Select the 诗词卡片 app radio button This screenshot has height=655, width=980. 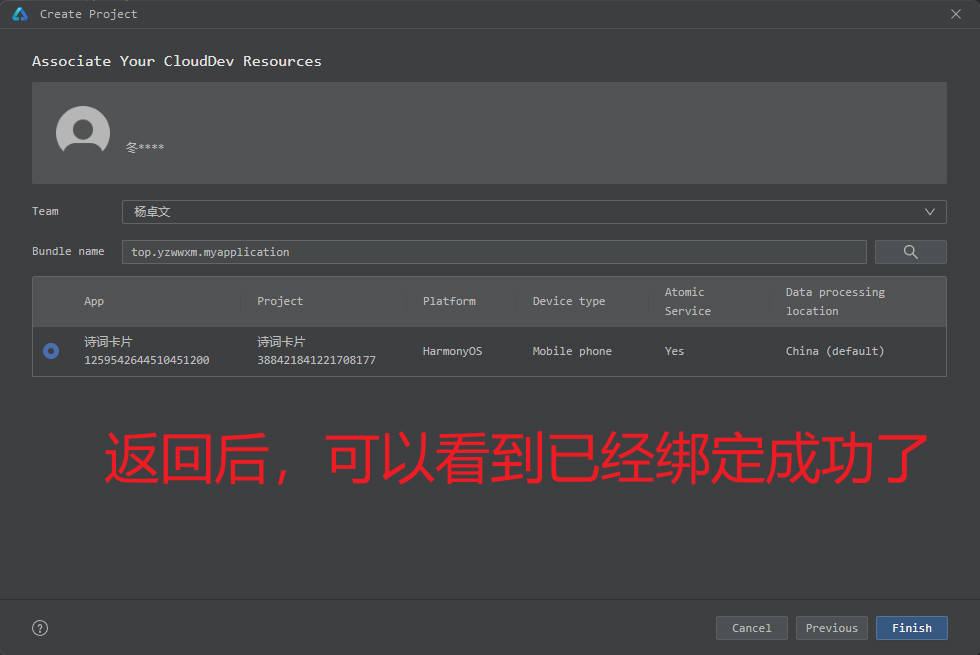tap(51, 351)
